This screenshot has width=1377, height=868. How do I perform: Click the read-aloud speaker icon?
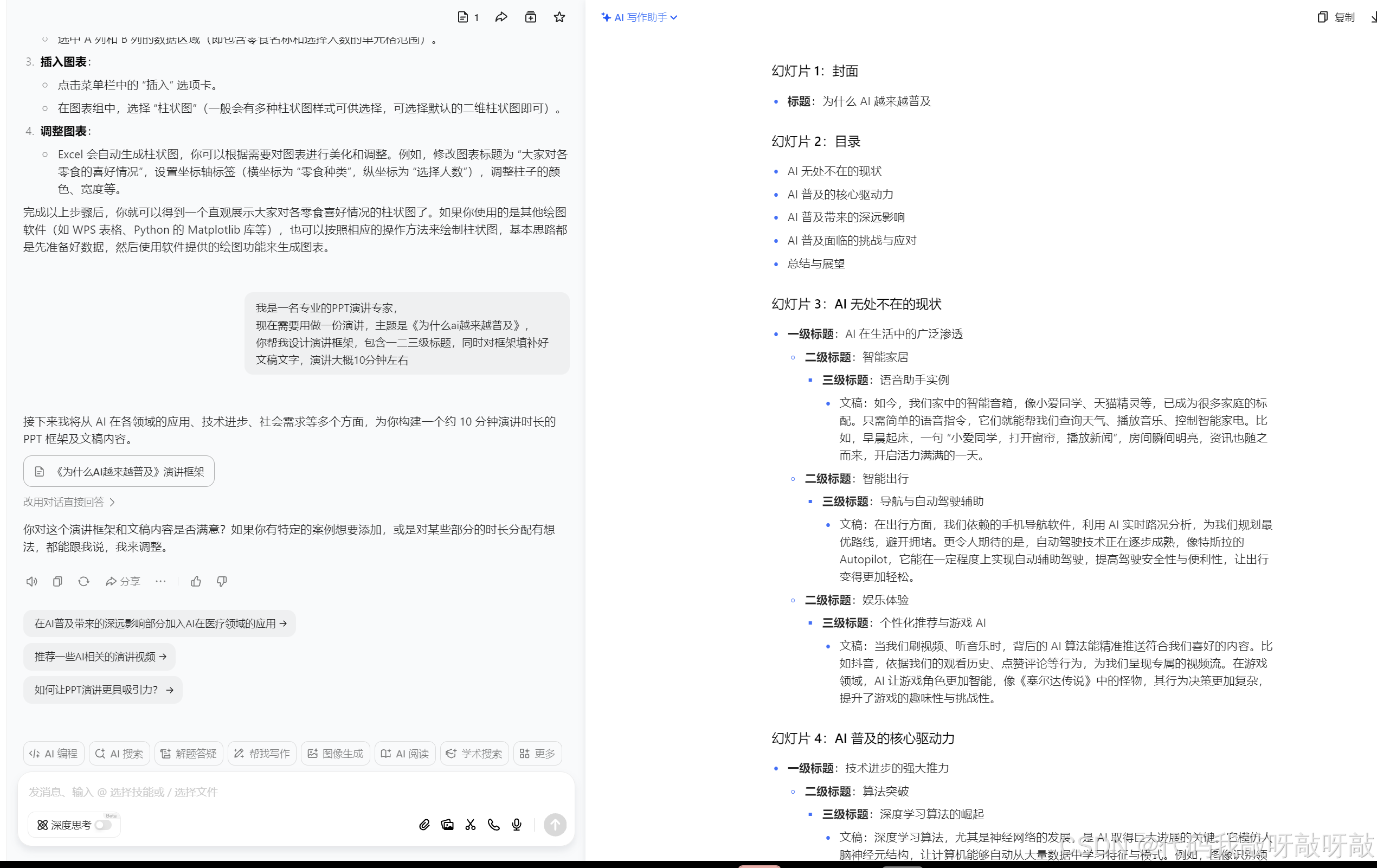(31, 581)
